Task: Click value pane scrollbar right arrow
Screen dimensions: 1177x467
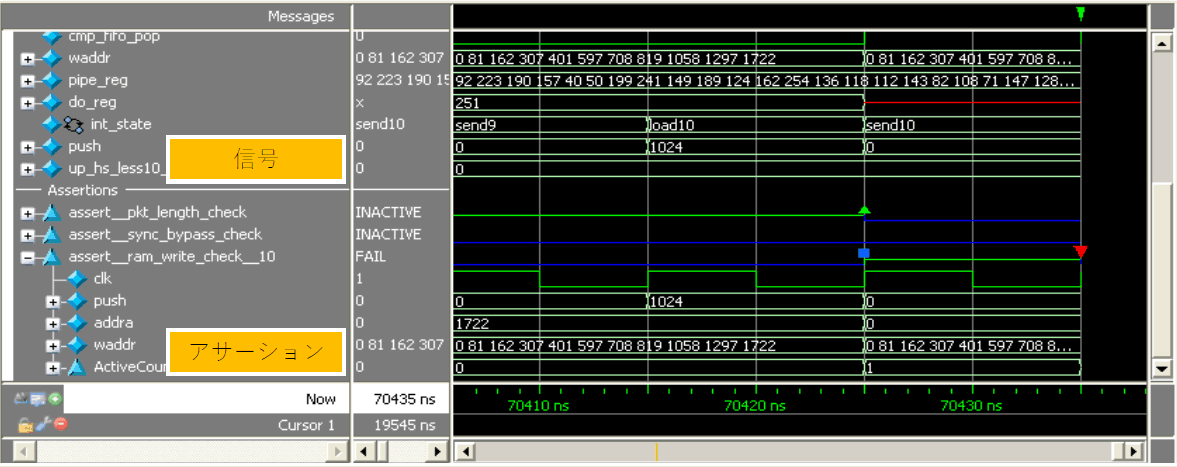Action: (x=439, y=452)
